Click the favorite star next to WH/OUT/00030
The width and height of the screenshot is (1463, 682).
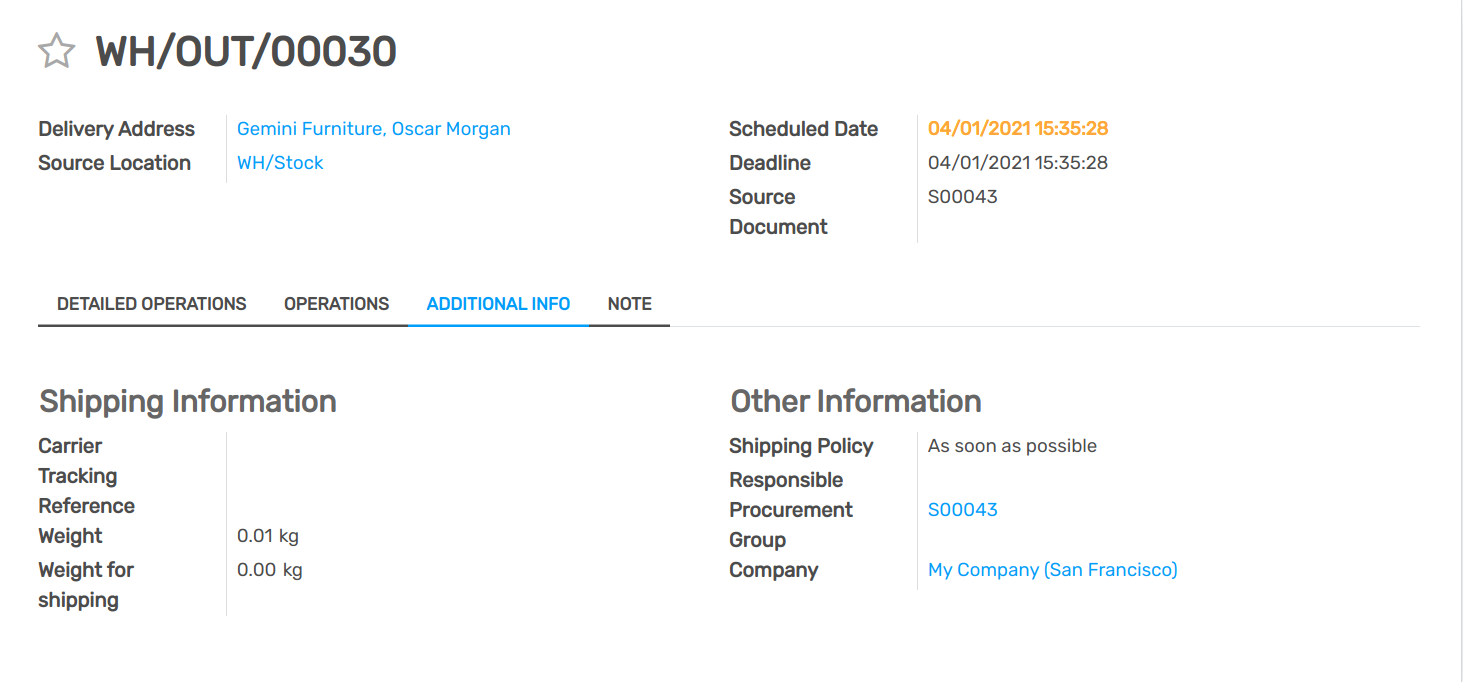point(57,50)
